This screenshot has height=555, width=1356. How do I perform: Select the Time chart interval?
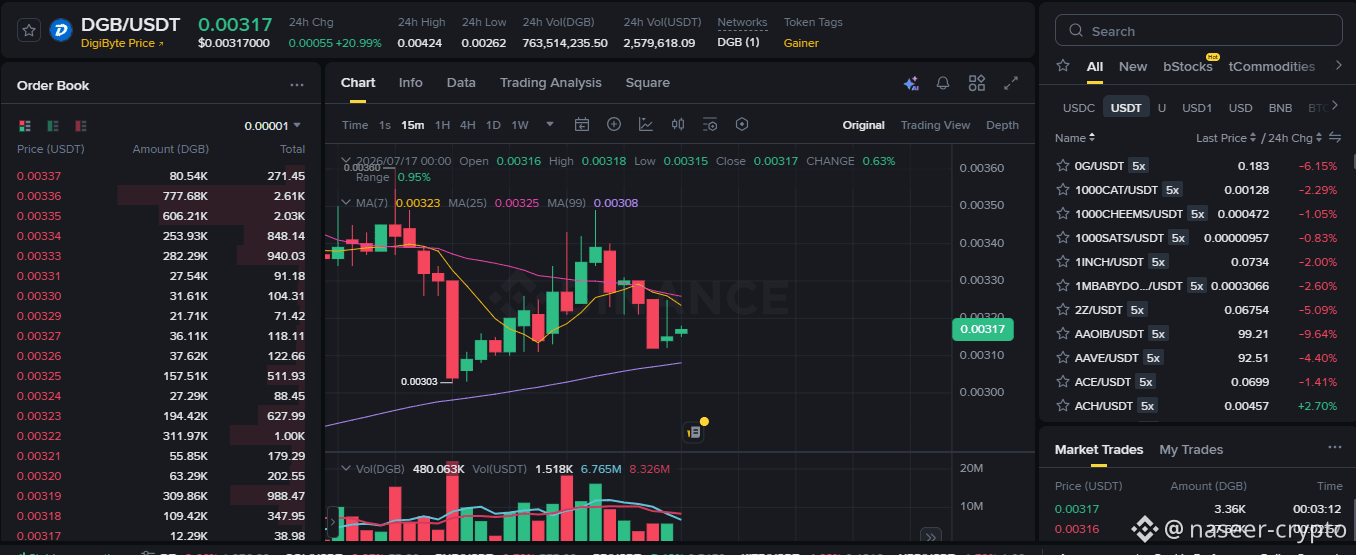355,125
